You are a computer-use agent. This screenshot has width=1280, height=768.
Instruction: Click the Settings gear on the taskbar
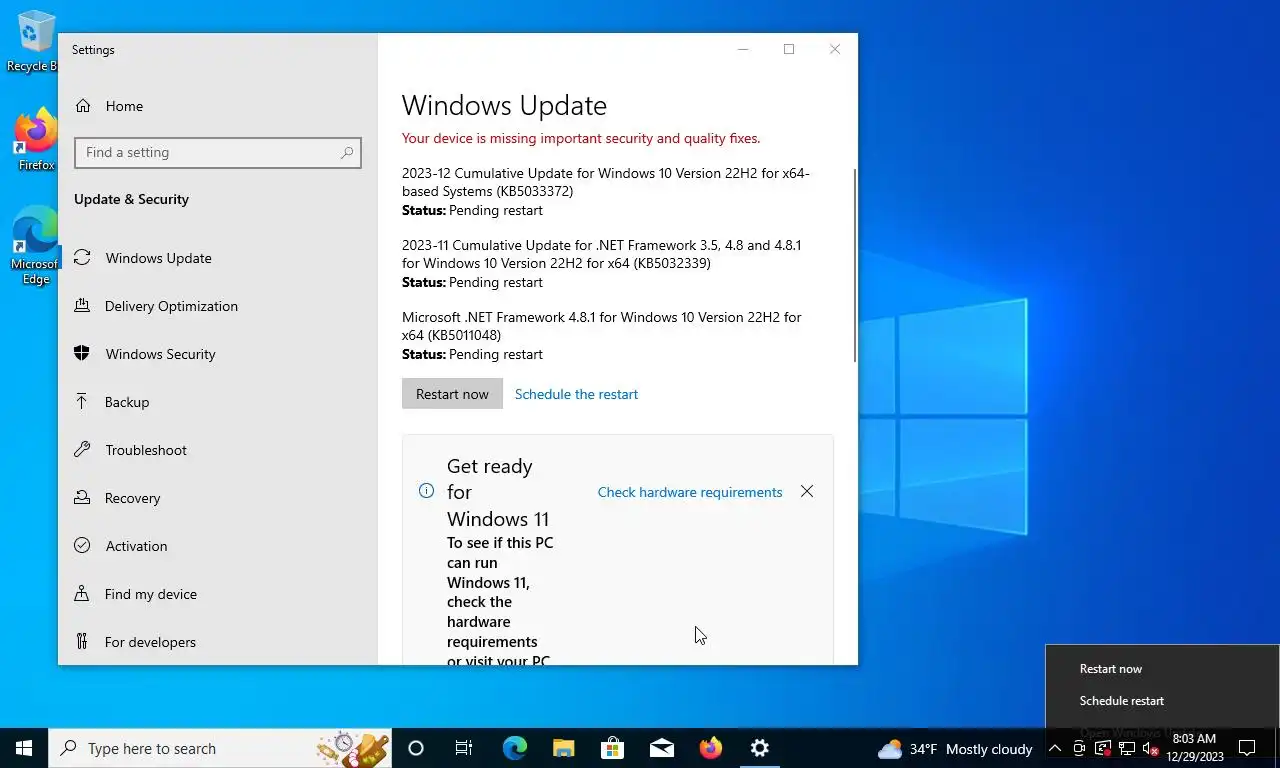coord(760,748)
